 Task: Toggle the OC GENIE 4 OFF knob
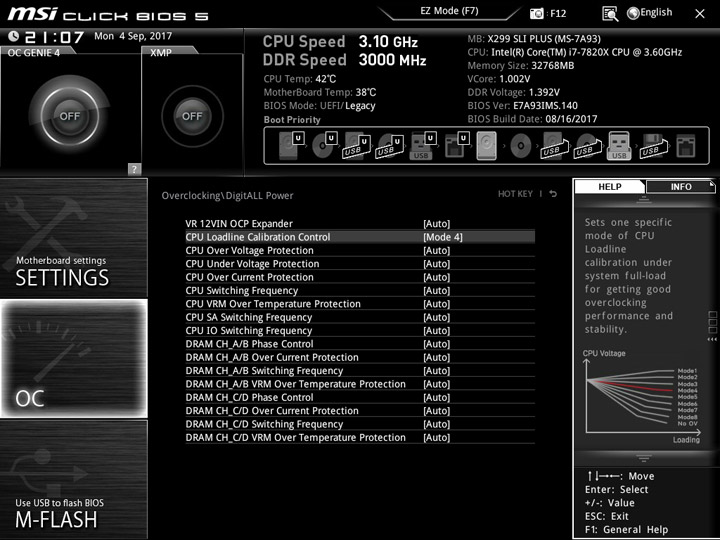(x=70, y=116)
